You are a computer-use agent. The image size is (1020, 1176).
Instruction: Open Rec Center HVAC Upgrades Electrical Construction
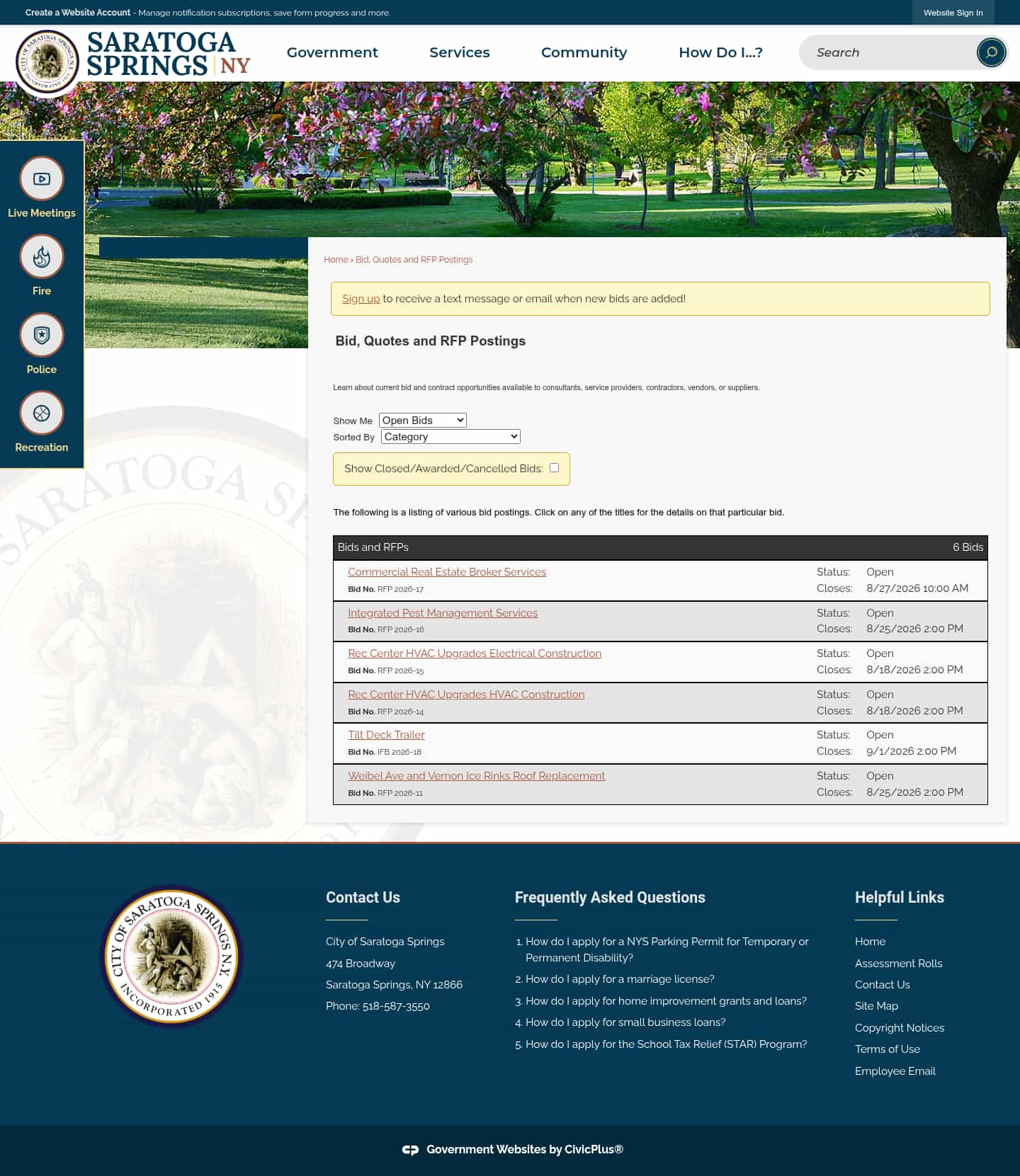pyautogui.click(x=475, y=653)
